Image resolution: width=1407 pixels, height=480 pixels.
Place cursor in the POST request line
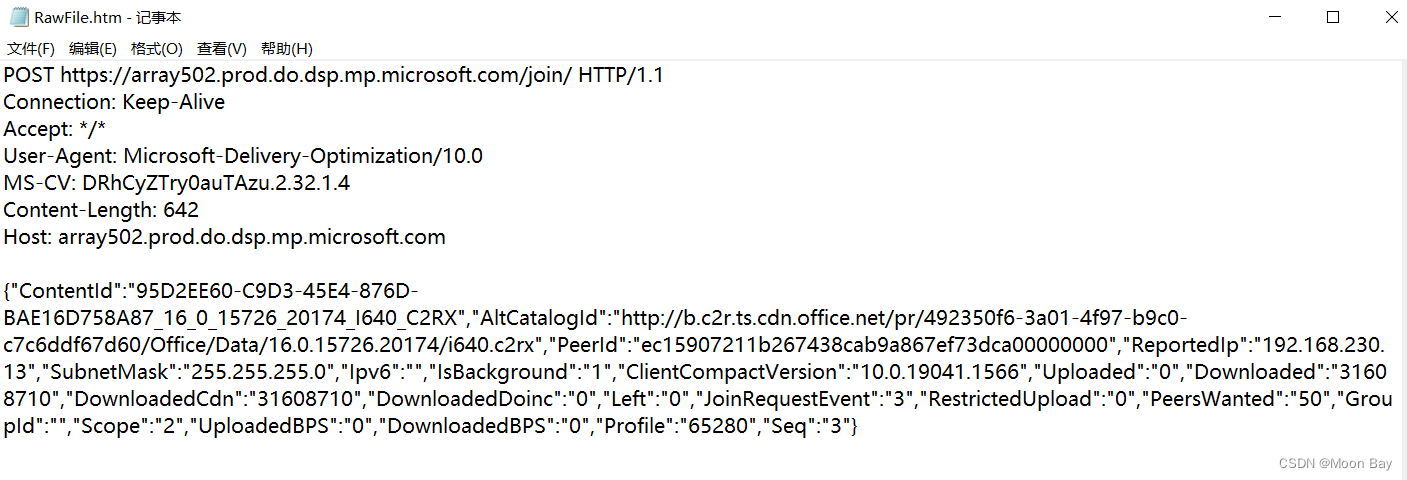point(334,75)
